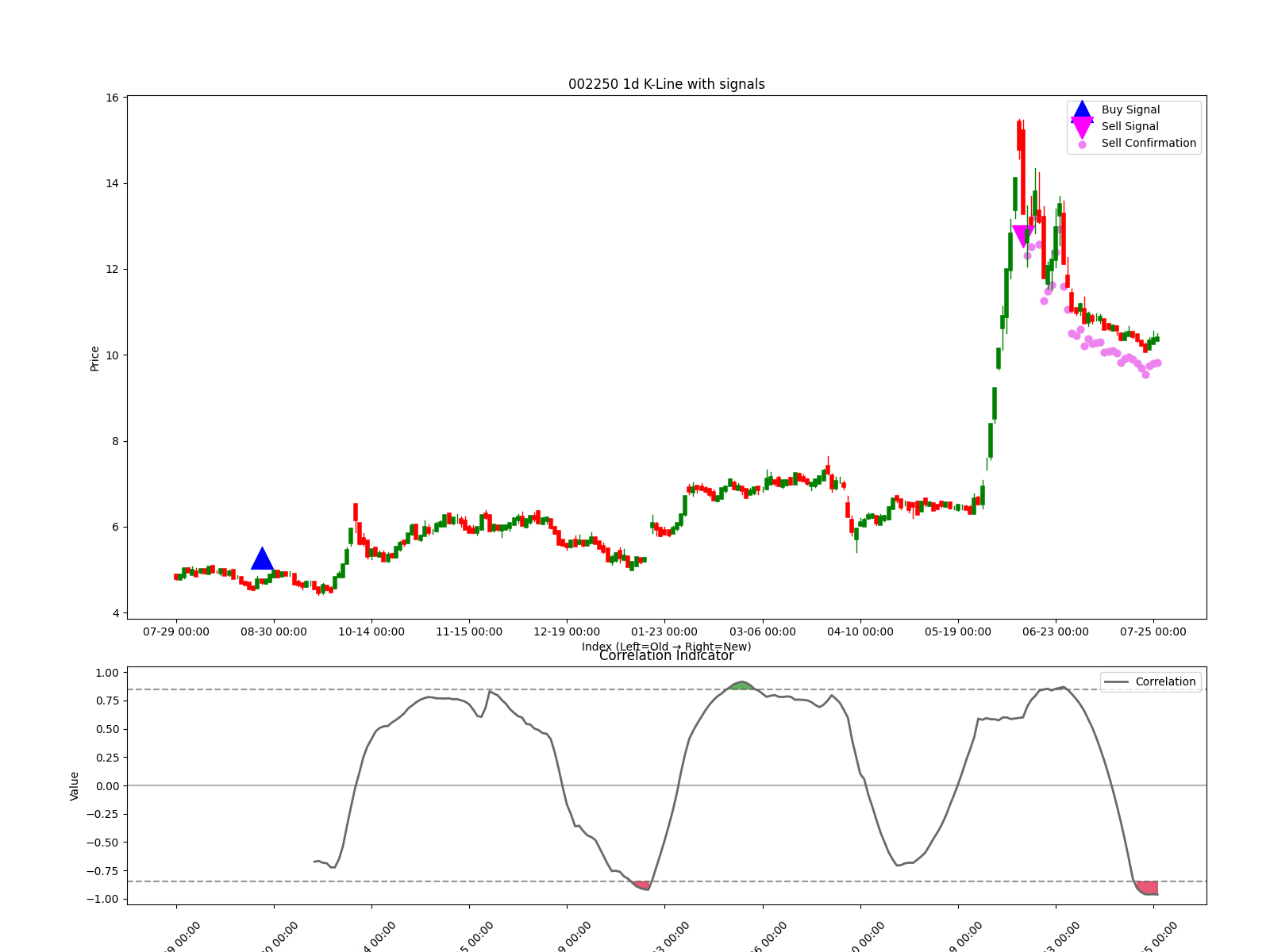This screenshot has height=952, width=1270.
Task: Click the chart title 002250 1d K-Line with signals
Action: 667,84
